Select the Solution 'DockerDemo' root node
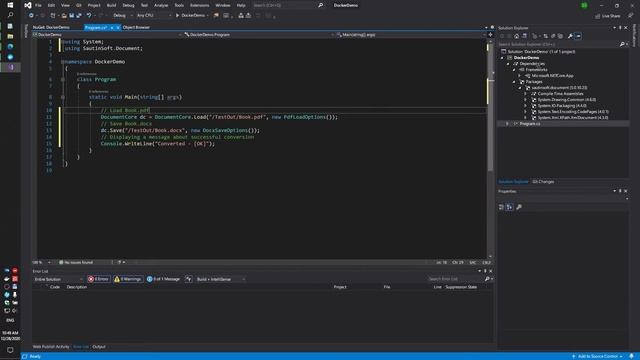 coord(541,52)
